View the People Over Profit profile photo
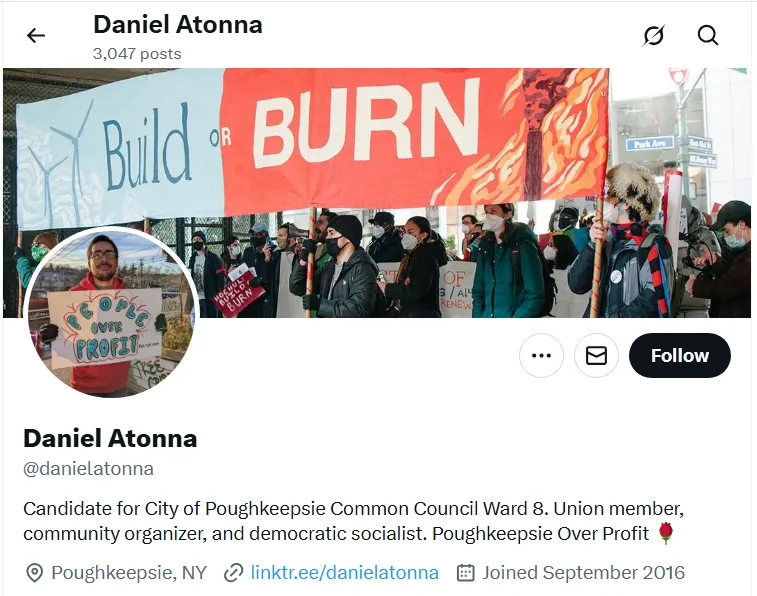 click(x=112, y=312)
